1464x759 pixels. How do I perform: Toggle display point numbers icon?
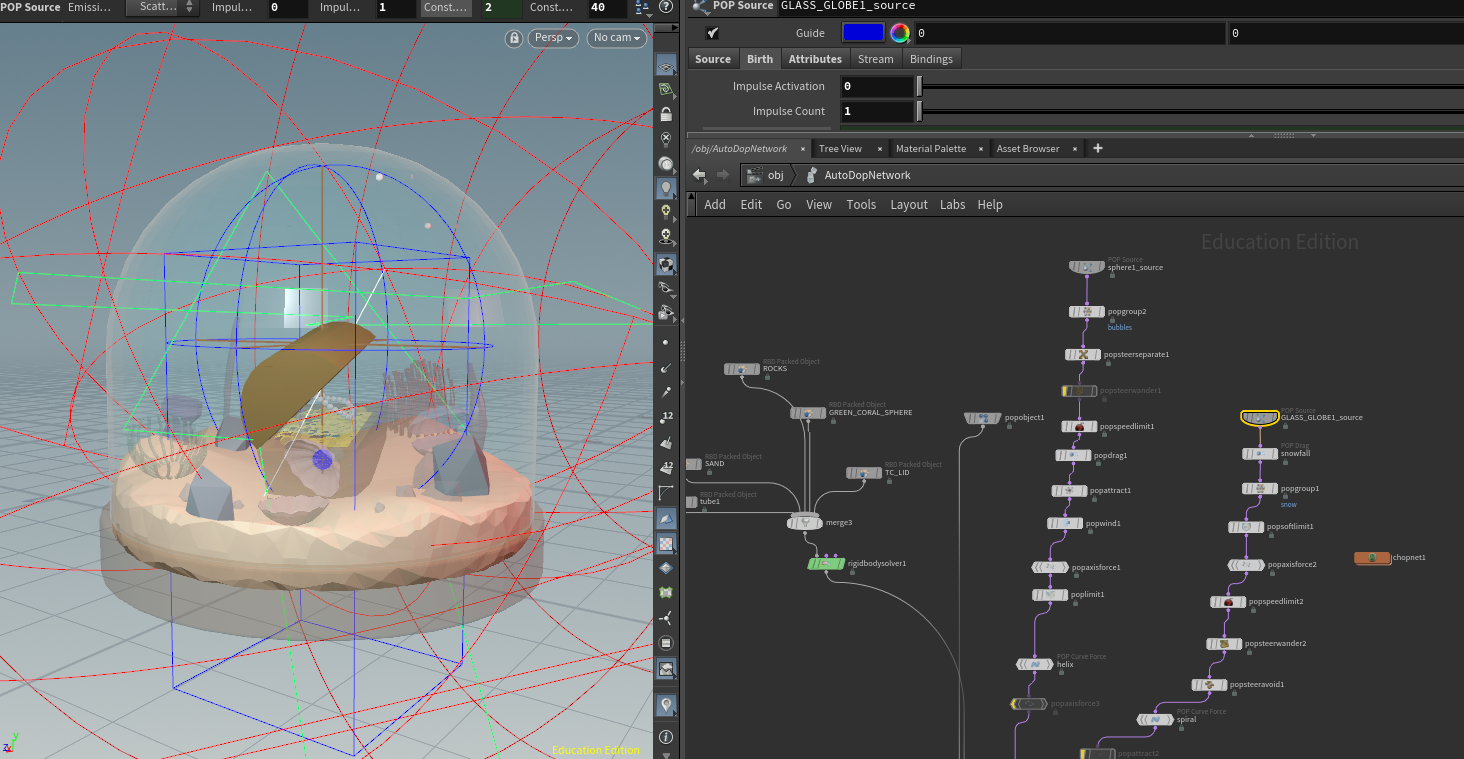[666, 417]
